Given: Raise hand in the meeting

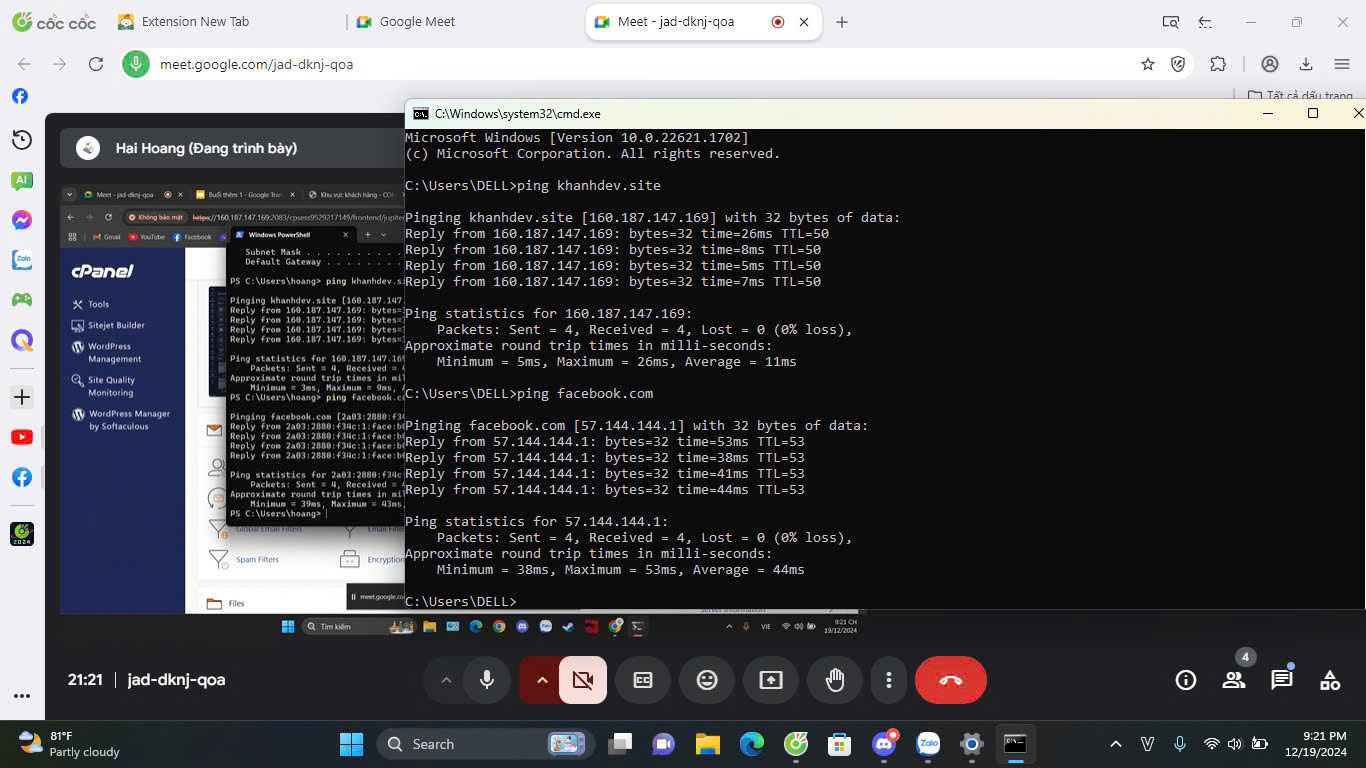Looking at the screenshot, I should pos(835,680).
